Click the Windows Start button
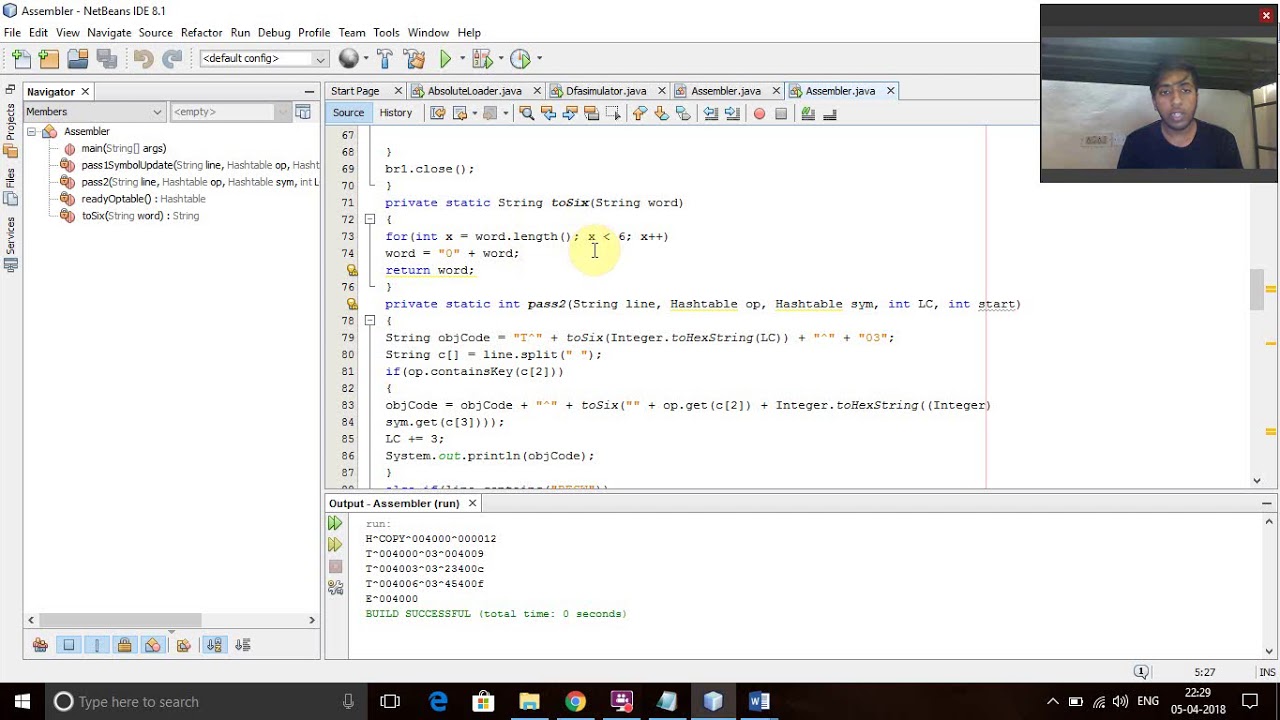 [22, 701]
